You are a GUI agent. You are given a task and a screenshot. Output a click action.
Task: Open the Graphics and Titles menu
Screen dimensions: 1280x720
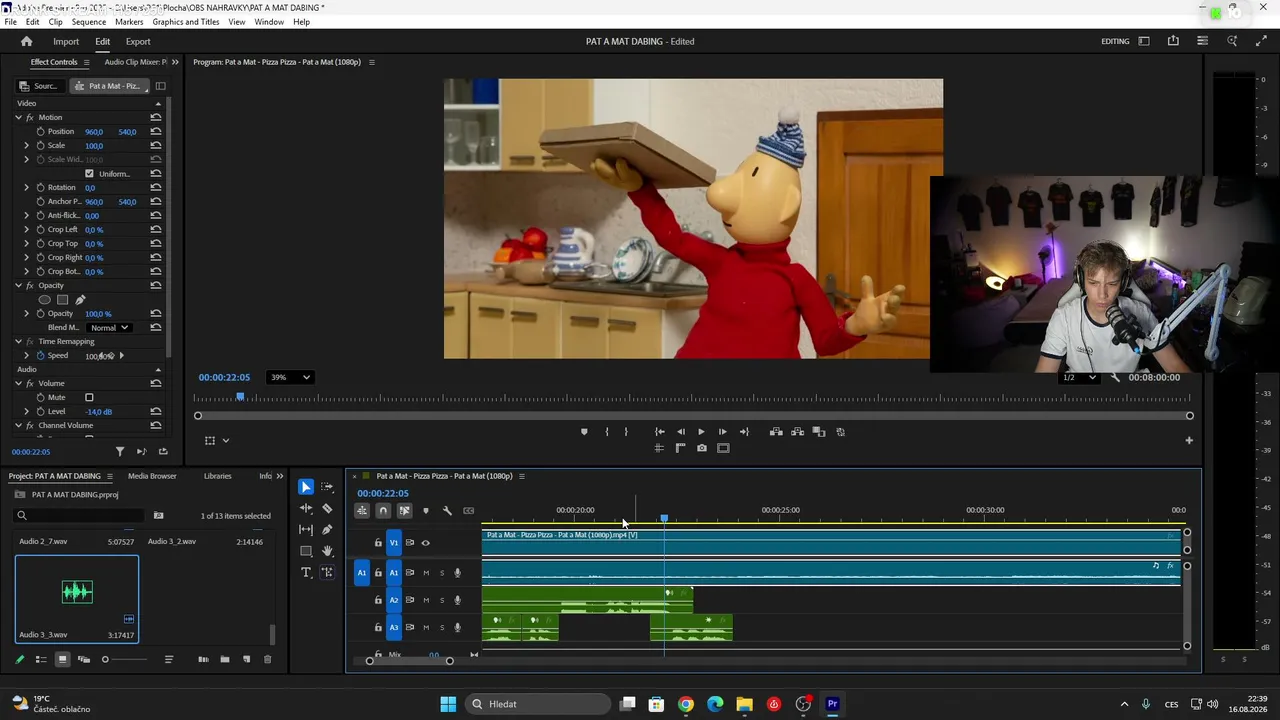coord(186,22)
